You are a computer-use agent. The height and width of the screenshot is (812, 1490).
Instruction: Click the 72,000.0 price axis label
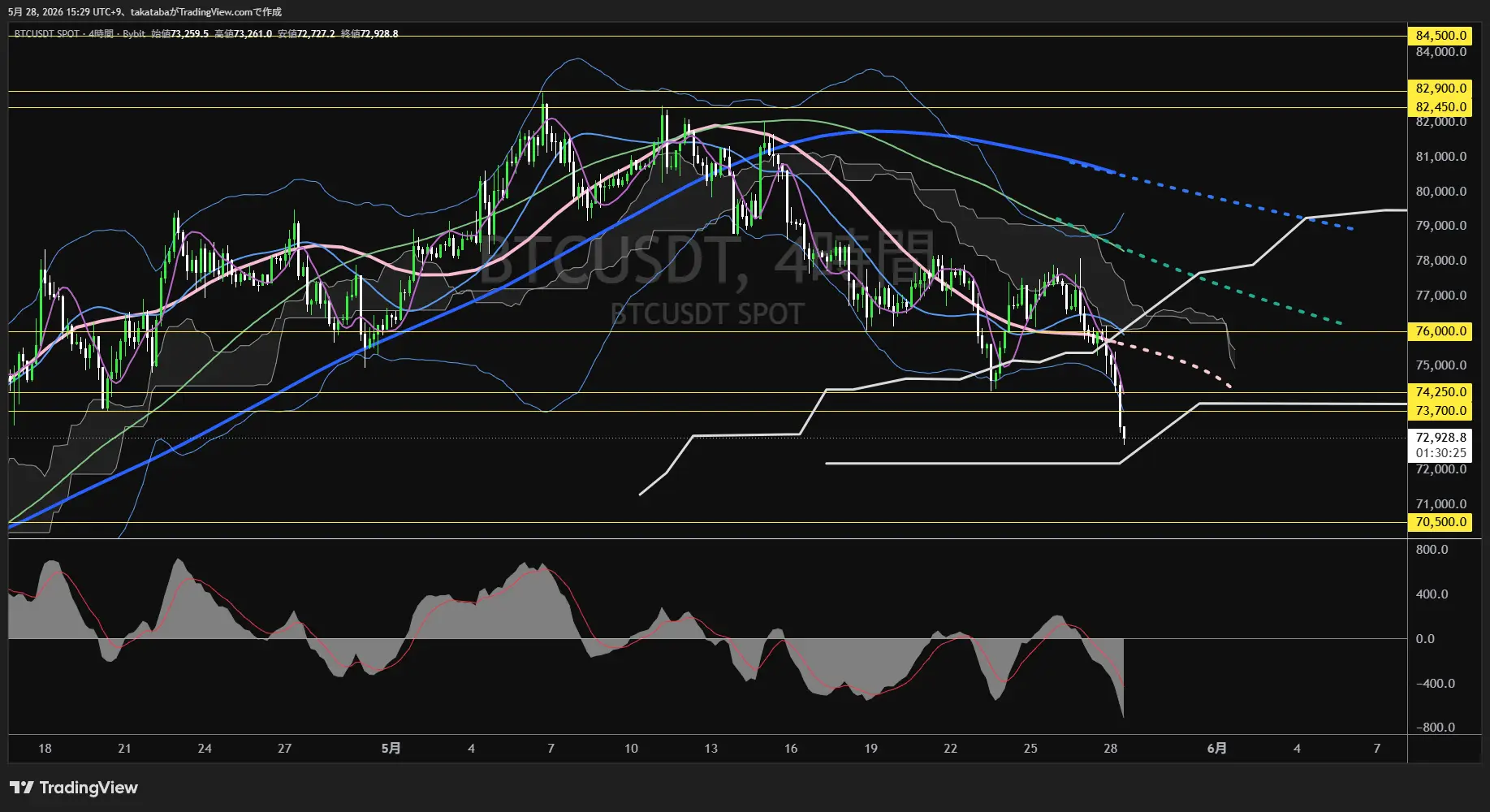[1441, 469]
